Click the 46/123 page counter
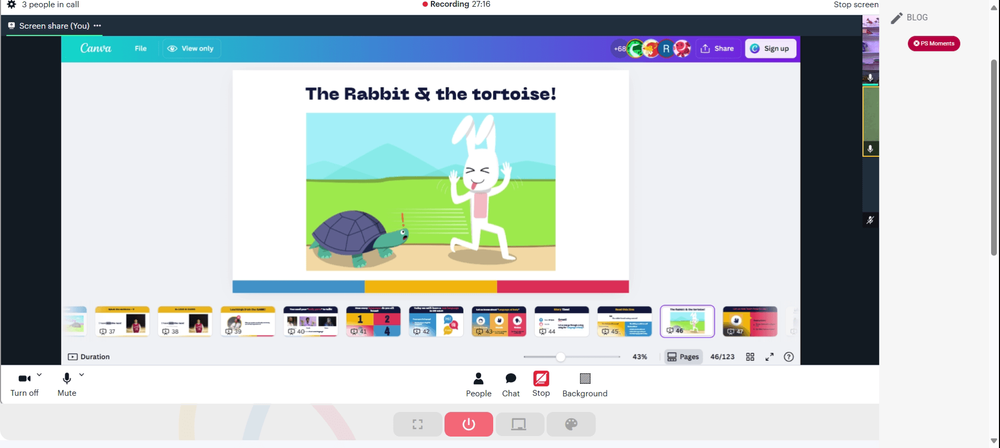This screenshot has width=1000, height=448. 723,357
